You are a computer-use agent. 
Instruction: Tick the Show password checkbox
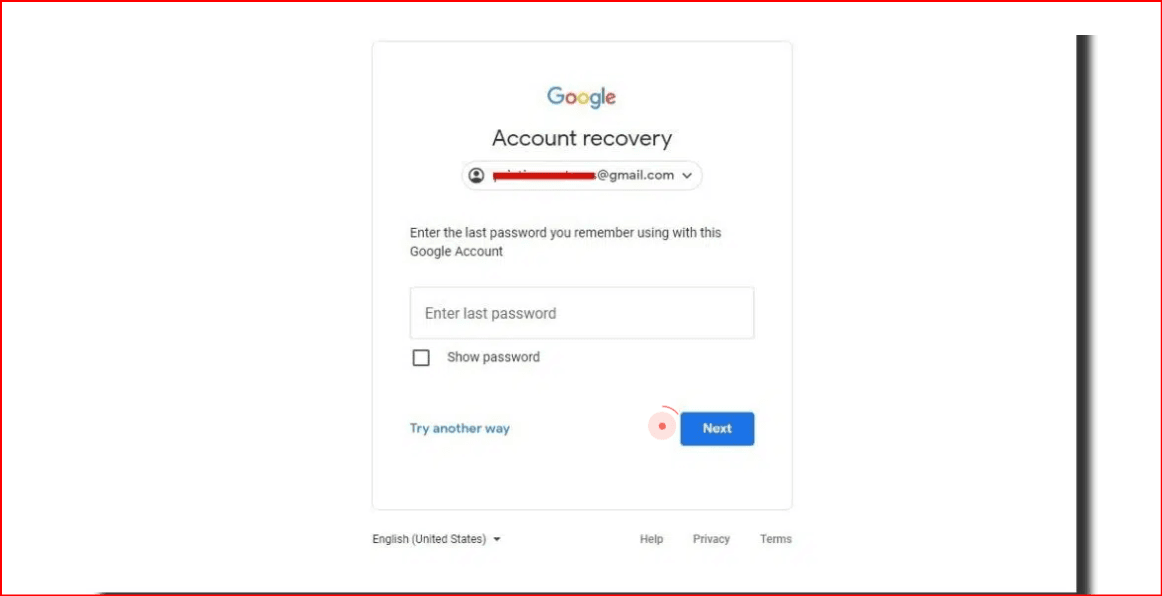pos(421,357)
